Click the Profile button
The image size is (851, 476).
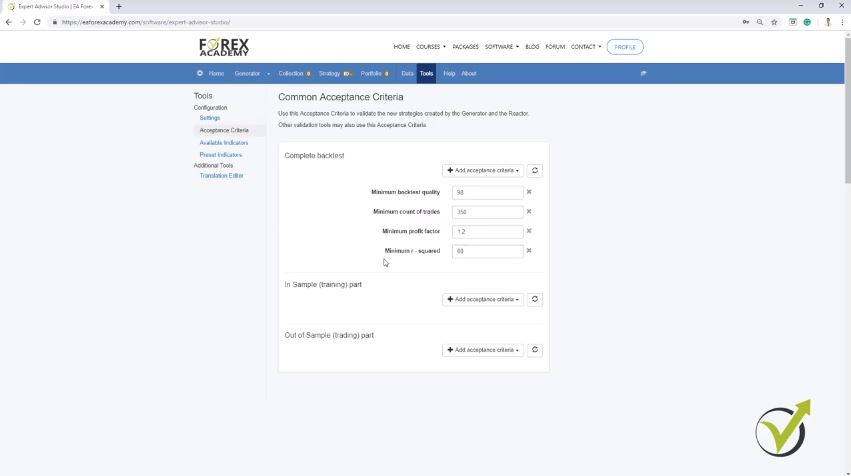pyautogui.click(x=625, y=47)
